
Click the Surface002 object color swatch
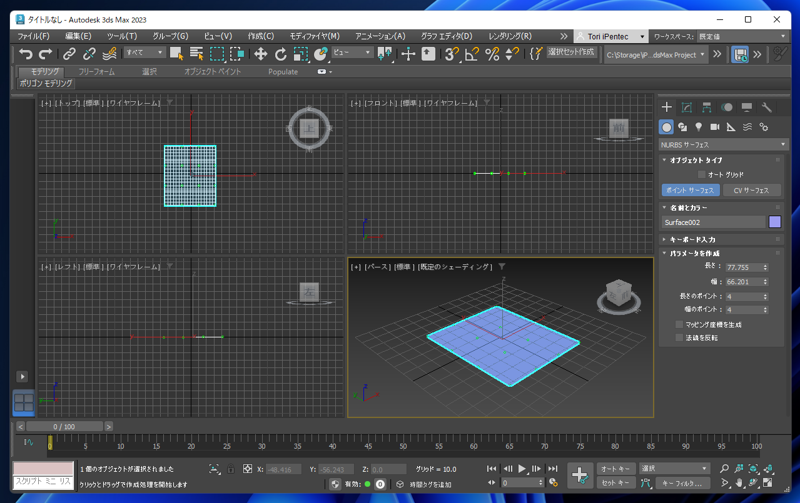coord(774,222)
